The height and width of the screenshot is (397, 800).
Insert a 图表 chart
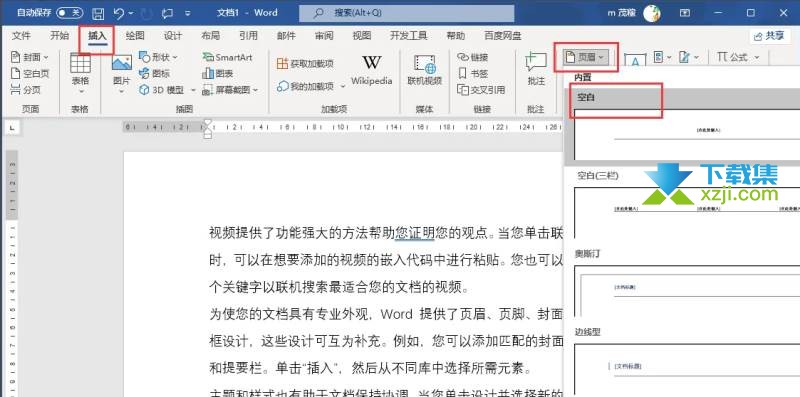(218, 73)
